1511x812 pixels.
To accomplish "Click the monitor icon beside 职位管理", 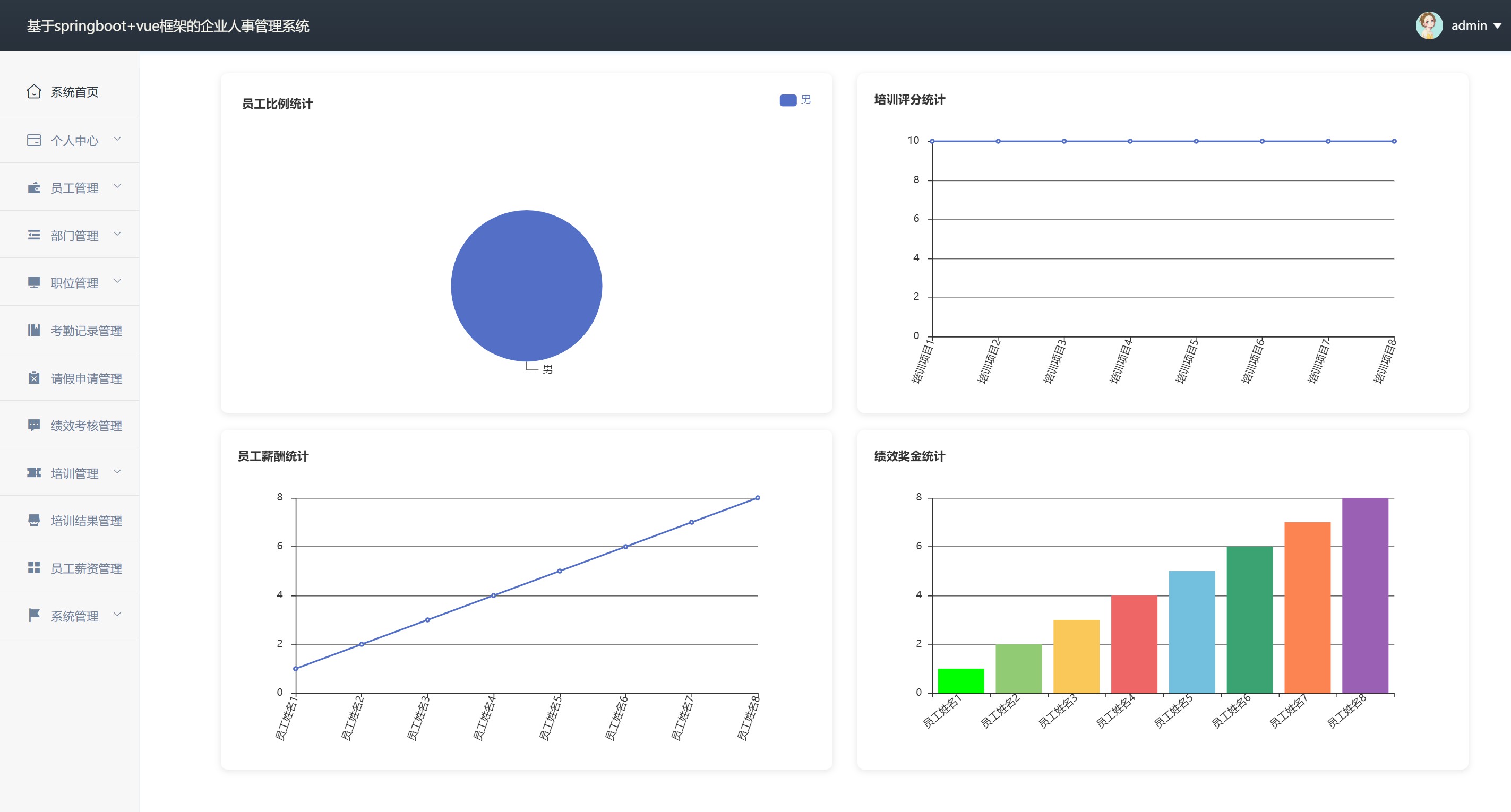I will coord(34,282).
